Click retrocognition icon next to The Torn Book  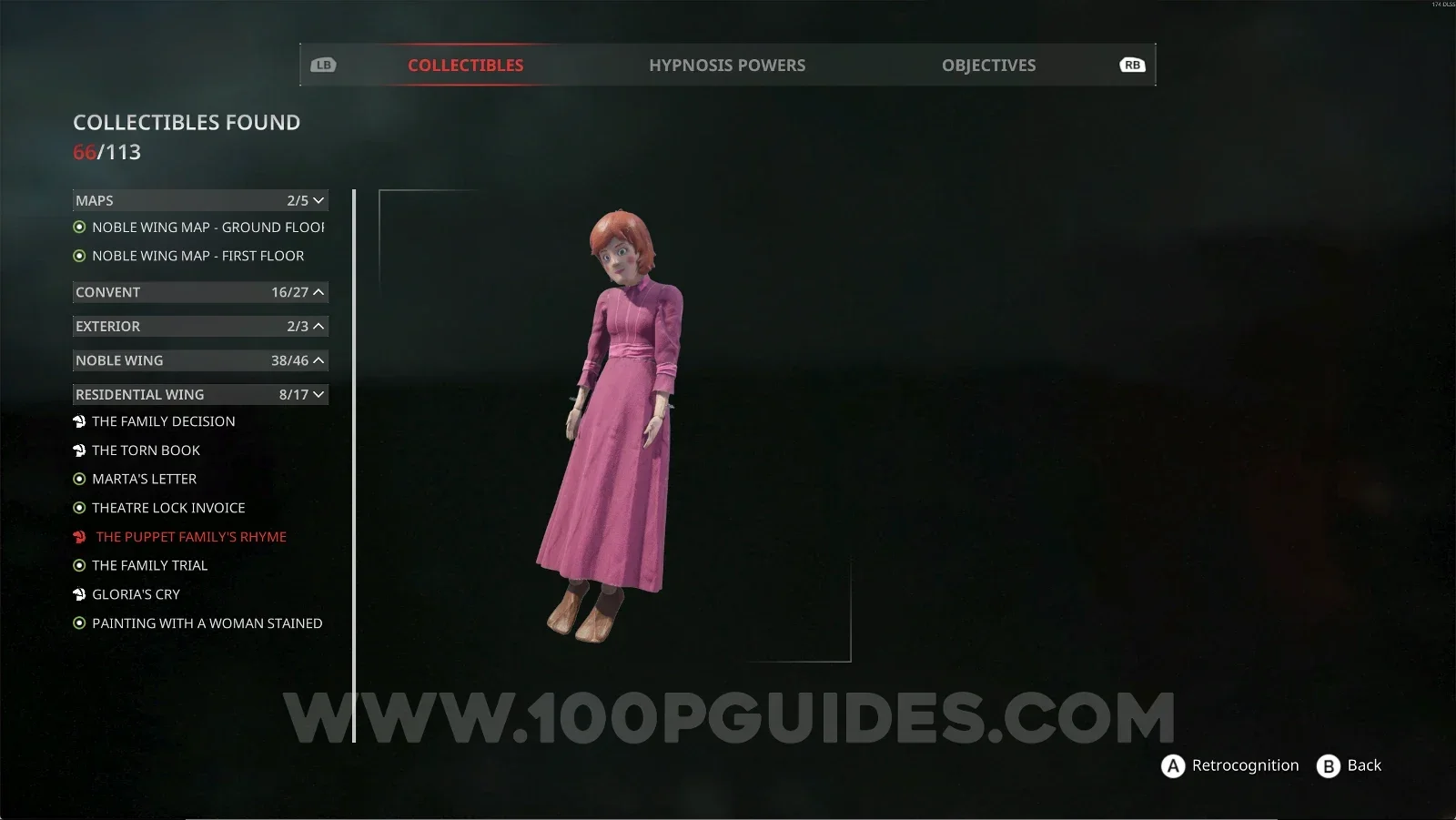pyautogui.click(x=79, y=450)
